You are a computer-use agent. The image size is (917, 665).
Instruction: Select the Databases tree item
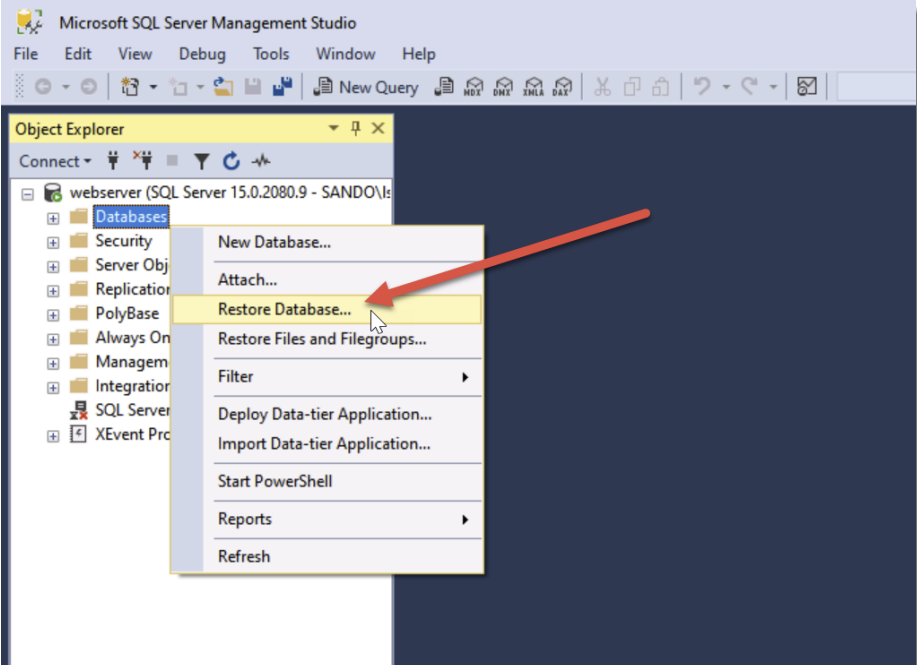click(x=131, y=216)
